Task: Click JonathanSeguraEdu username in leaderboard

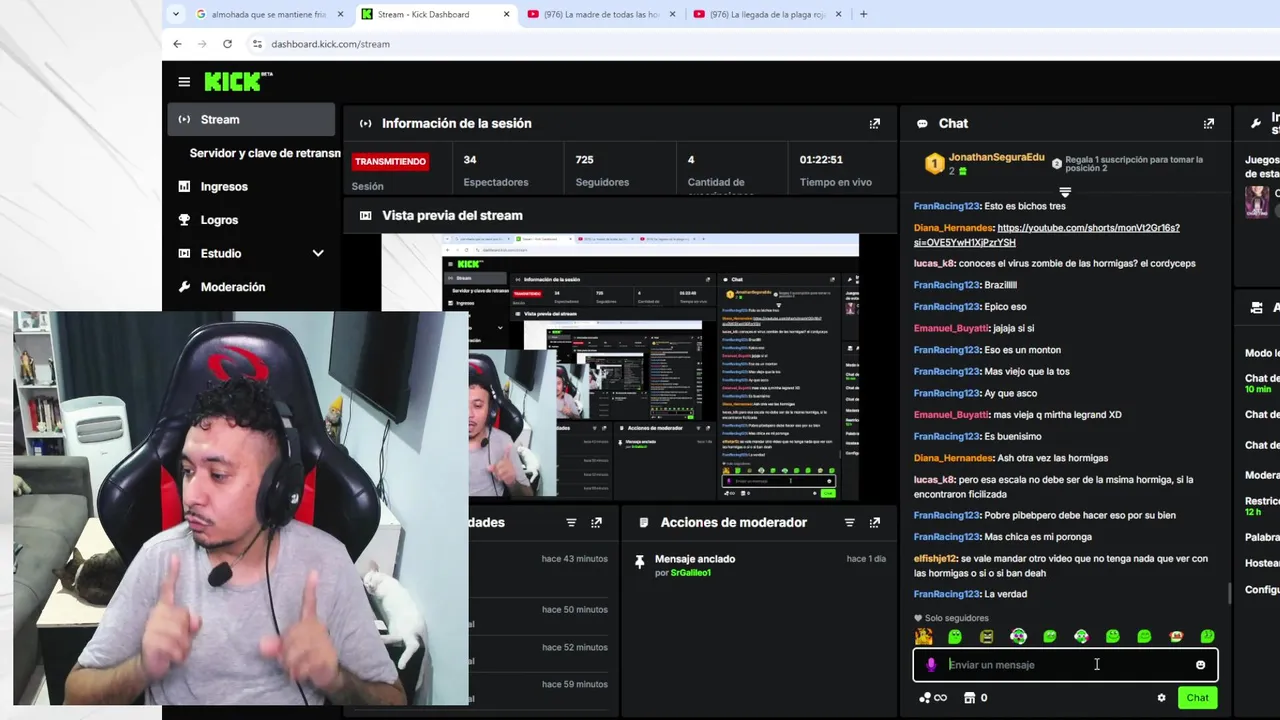Action: [x=996, y=158]
